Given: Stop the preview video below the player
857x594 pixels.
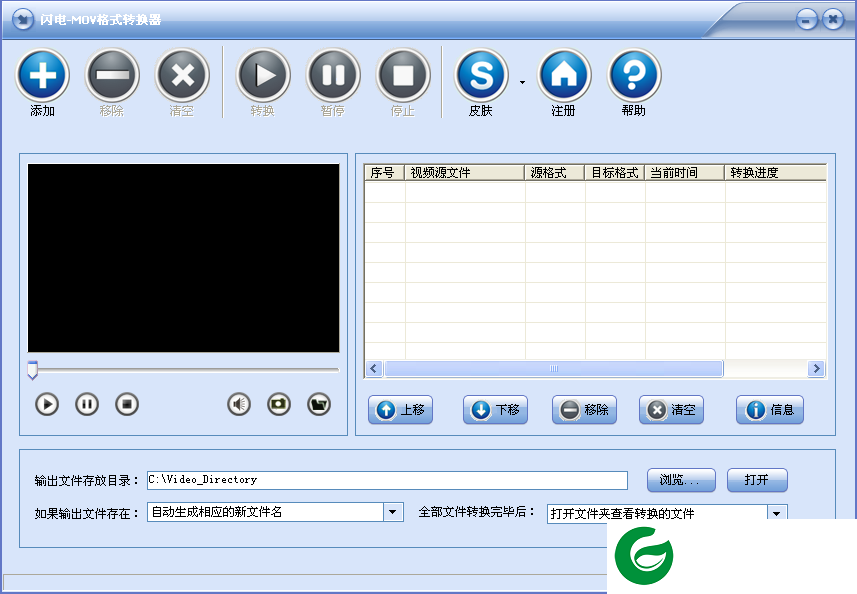Looking at the screenshot, I should [x=127, y=404].
